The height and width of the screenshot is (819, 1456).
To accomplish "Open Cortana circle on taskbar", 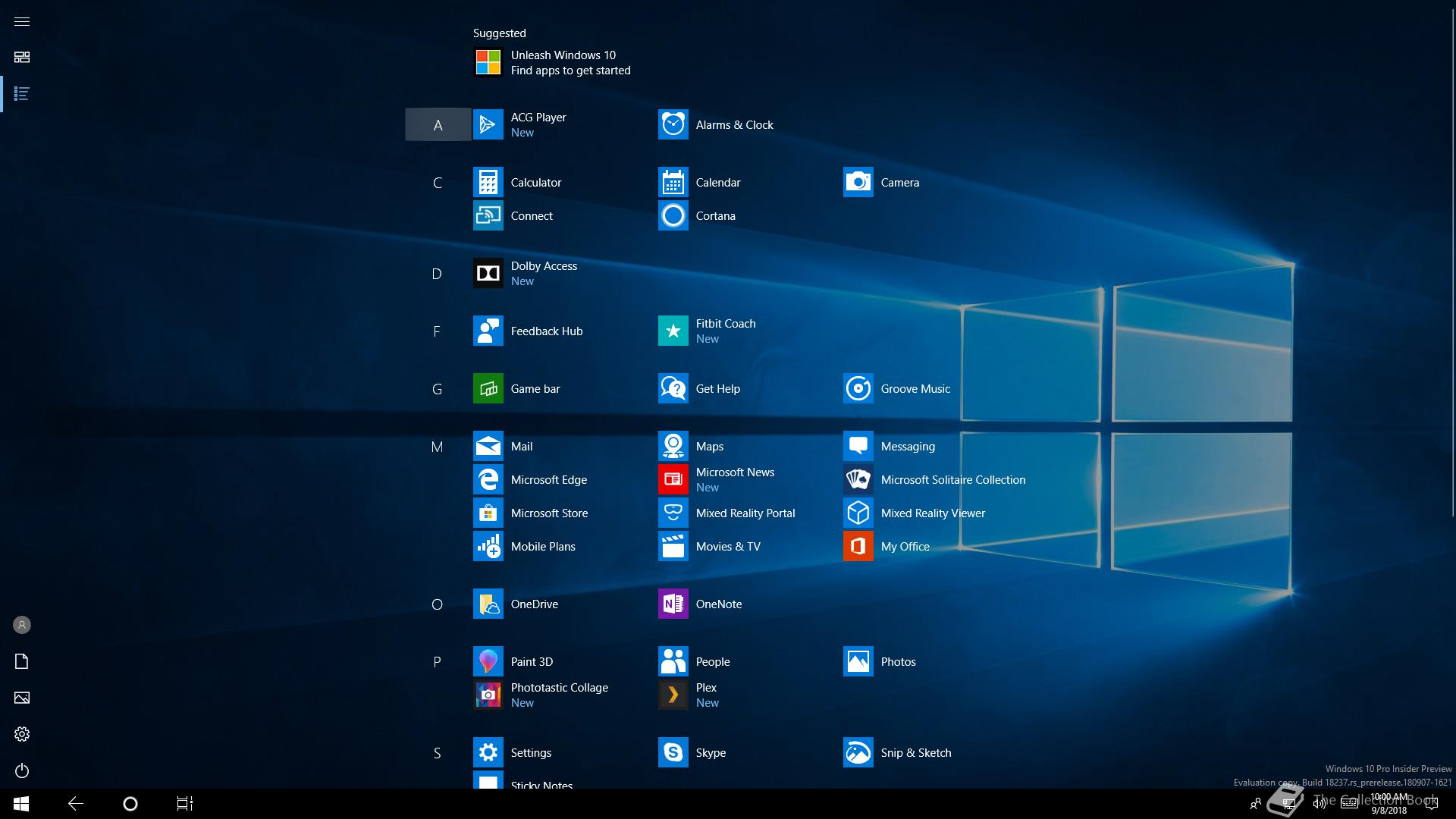I will point(130,804).
